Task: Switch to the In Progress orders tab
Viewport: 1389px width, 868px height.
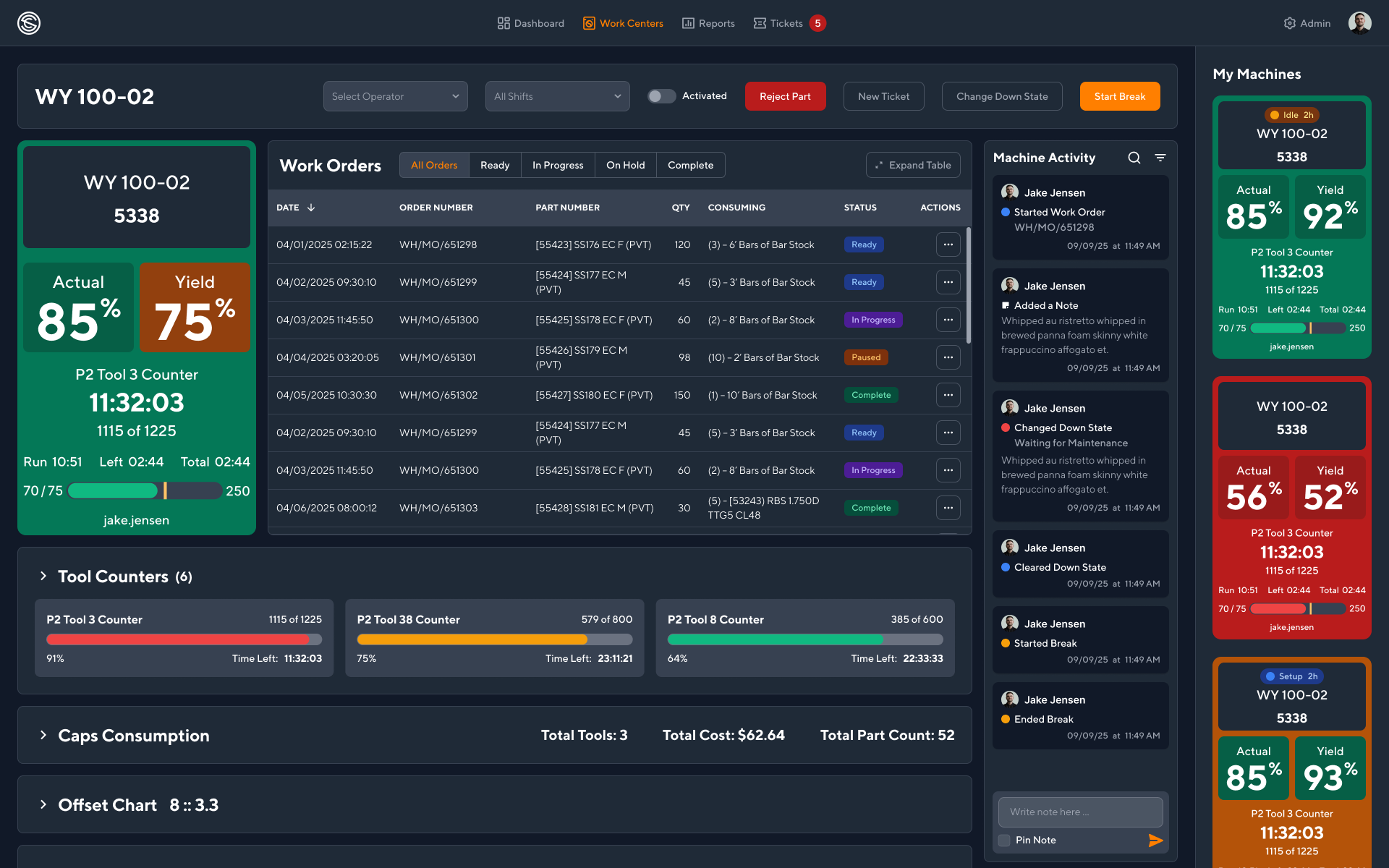Action: coord(558,165)
